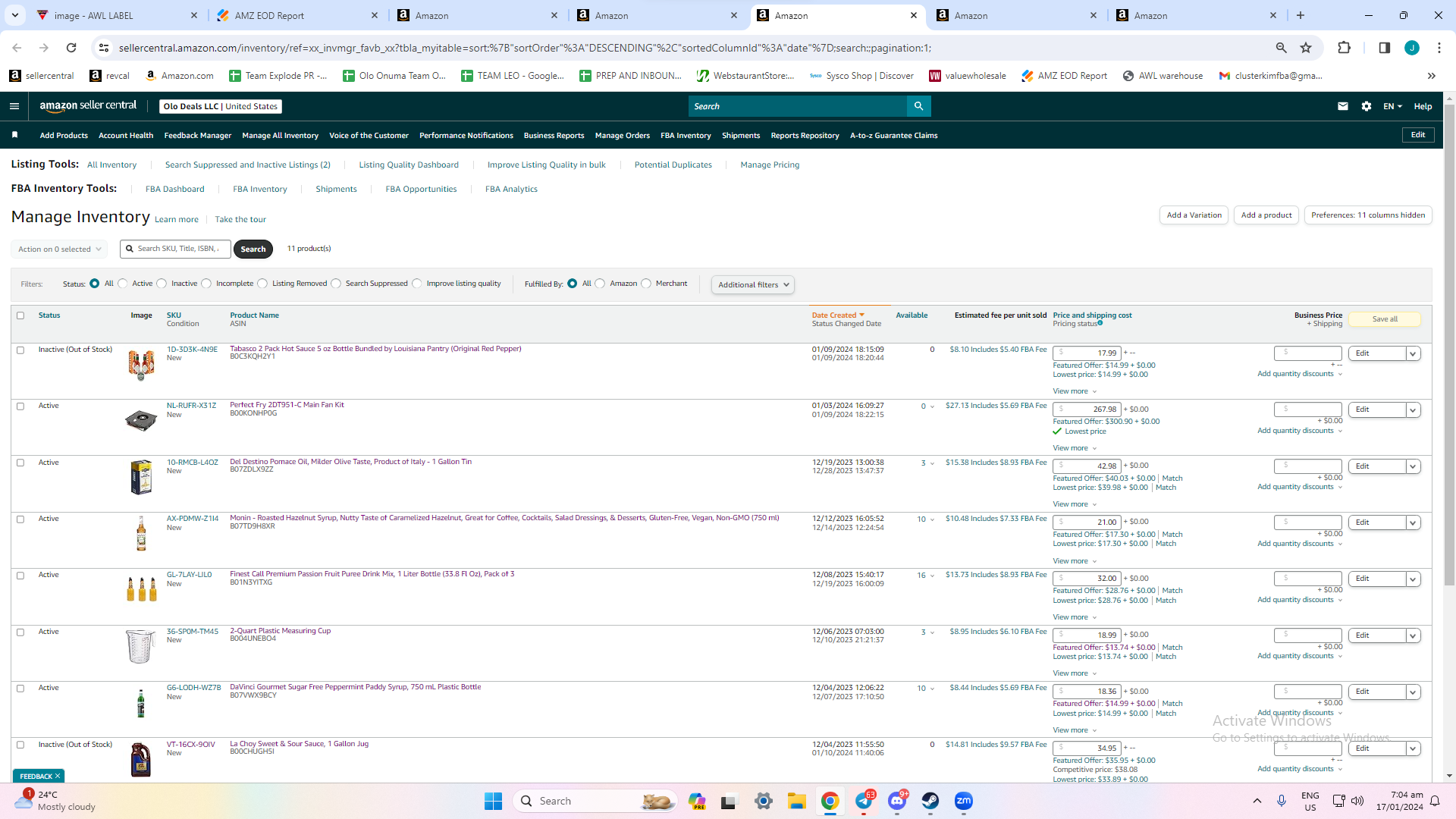Viewport: 1456px width, 819px height.
Task: Click the vertical page scrollbar
Action: coord(1449,345)
